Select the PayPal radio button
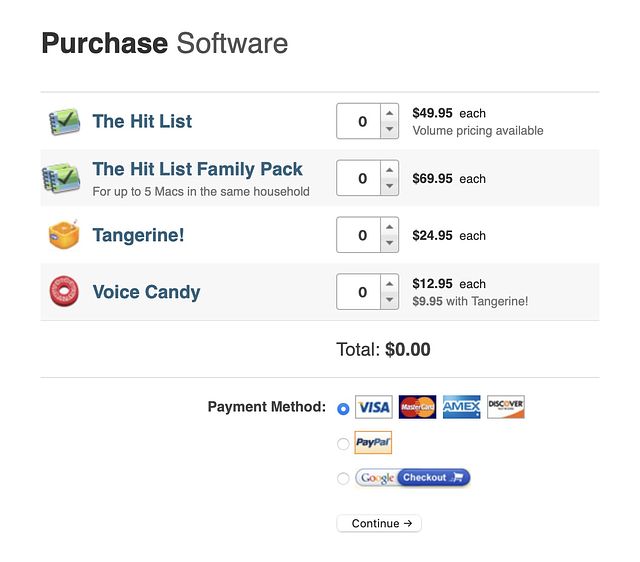This screenshot has width=640, height=562. click(x=343, y=444)
